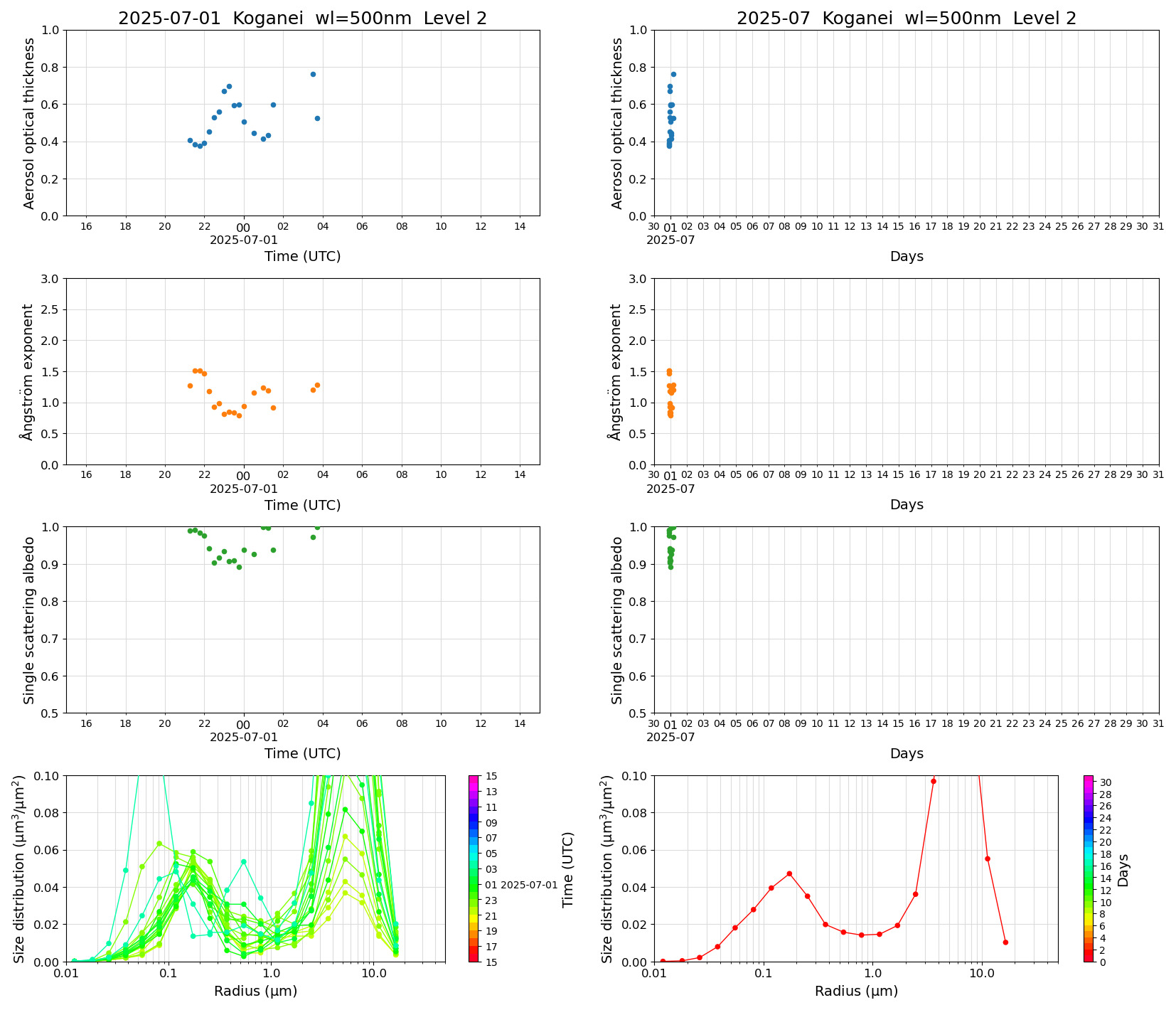Viewport: 1176px width, 1010px height.
Task: Click the "14" hour tick under the daily albedo plot
Action: (x=520, y=723)
